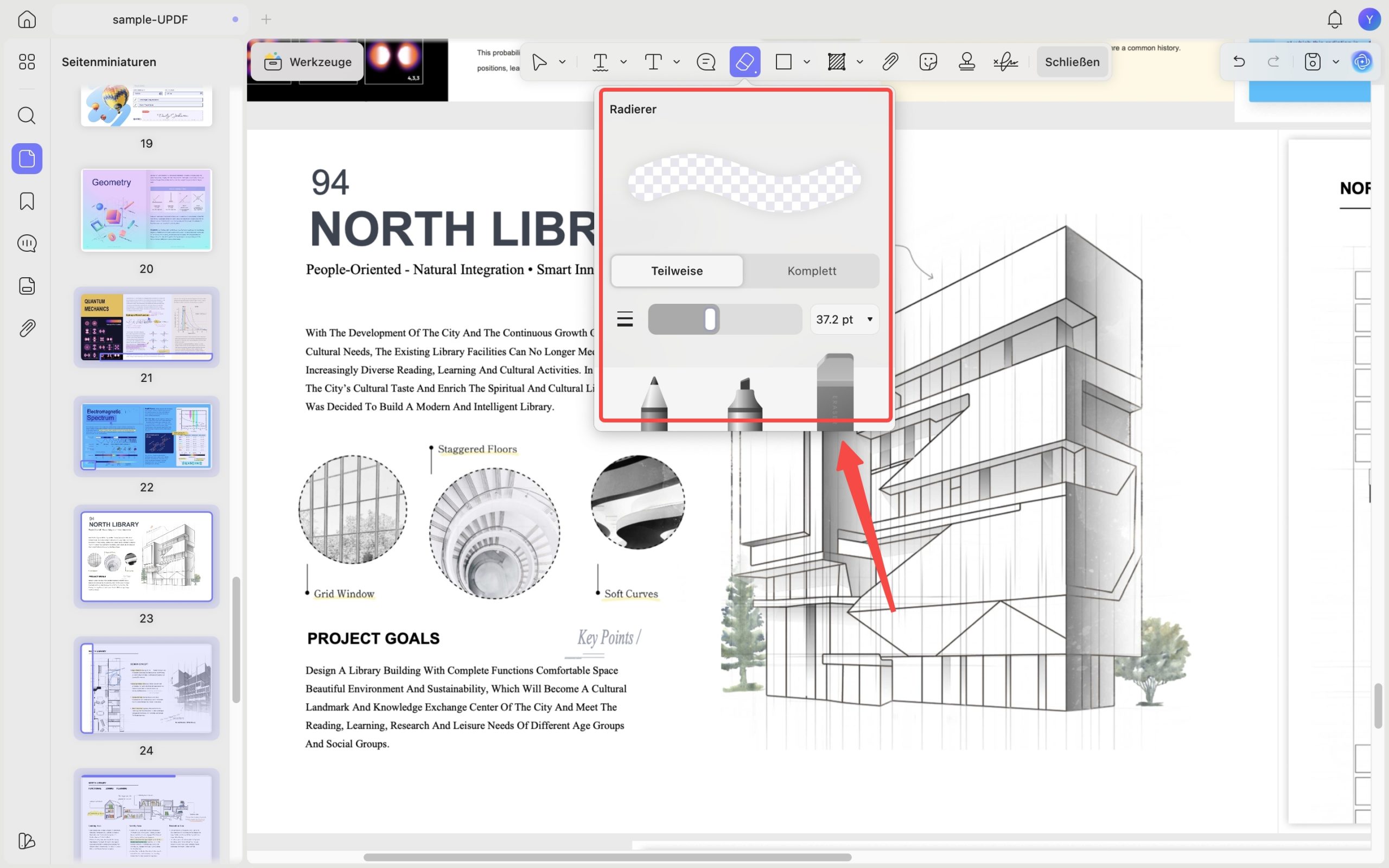Expand the rectangle shape dropdown arrow

tap(806, 61)
